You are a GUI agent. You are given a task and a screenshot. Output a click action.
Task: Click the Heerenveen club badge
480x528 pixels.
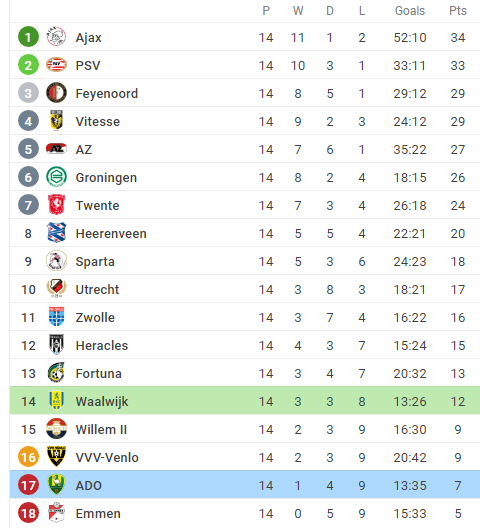coord(56,232)
